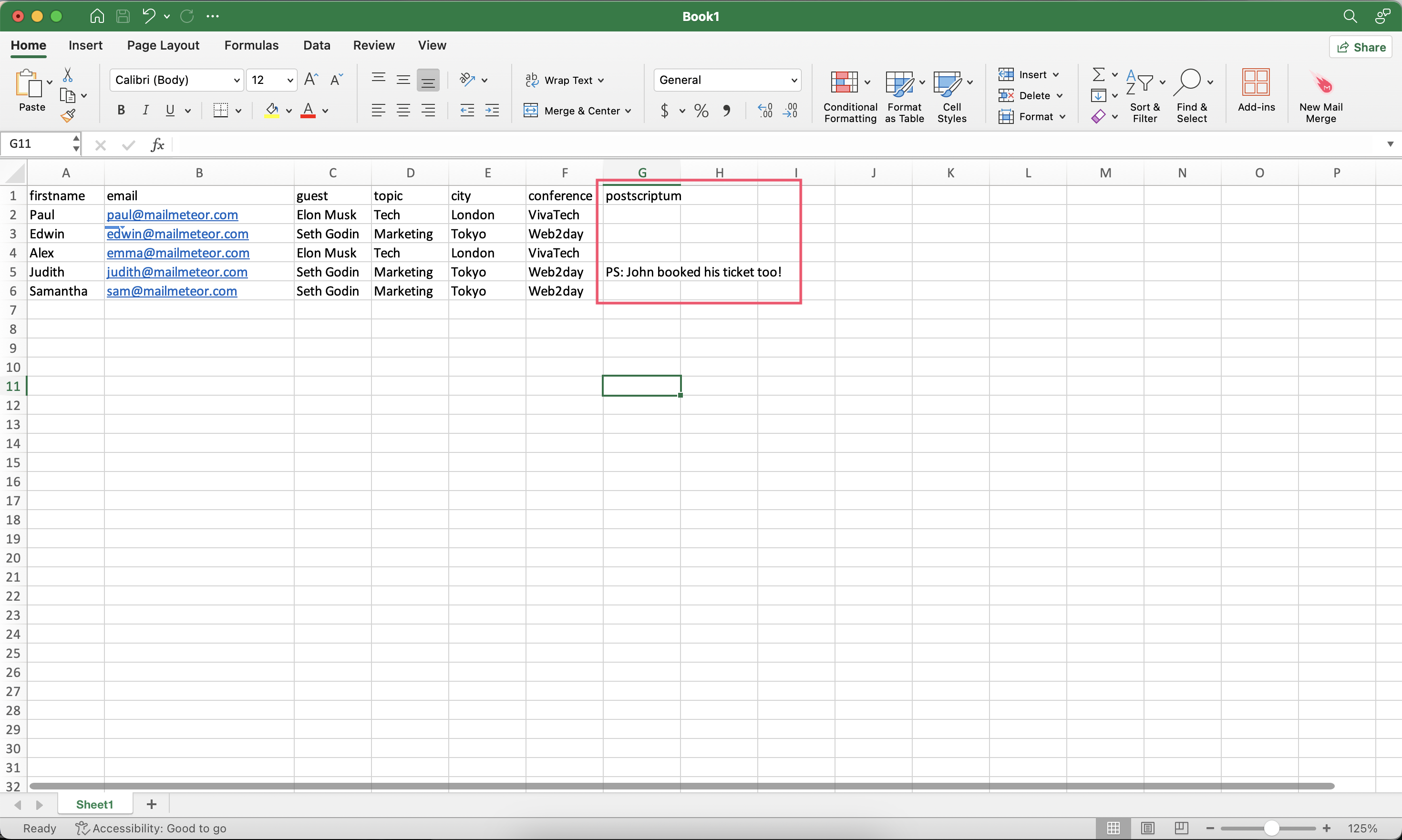Open Cell Styles gallery
This screenshot has height=840, width=1402.
[952, 96]
